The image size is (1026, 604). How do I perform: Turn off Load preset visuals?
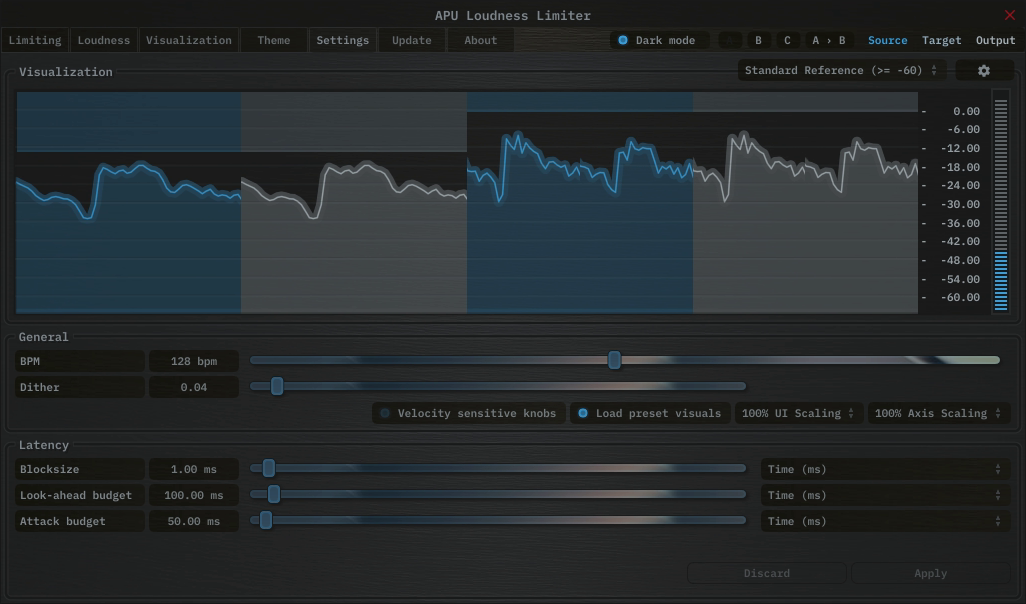point(649,413)
